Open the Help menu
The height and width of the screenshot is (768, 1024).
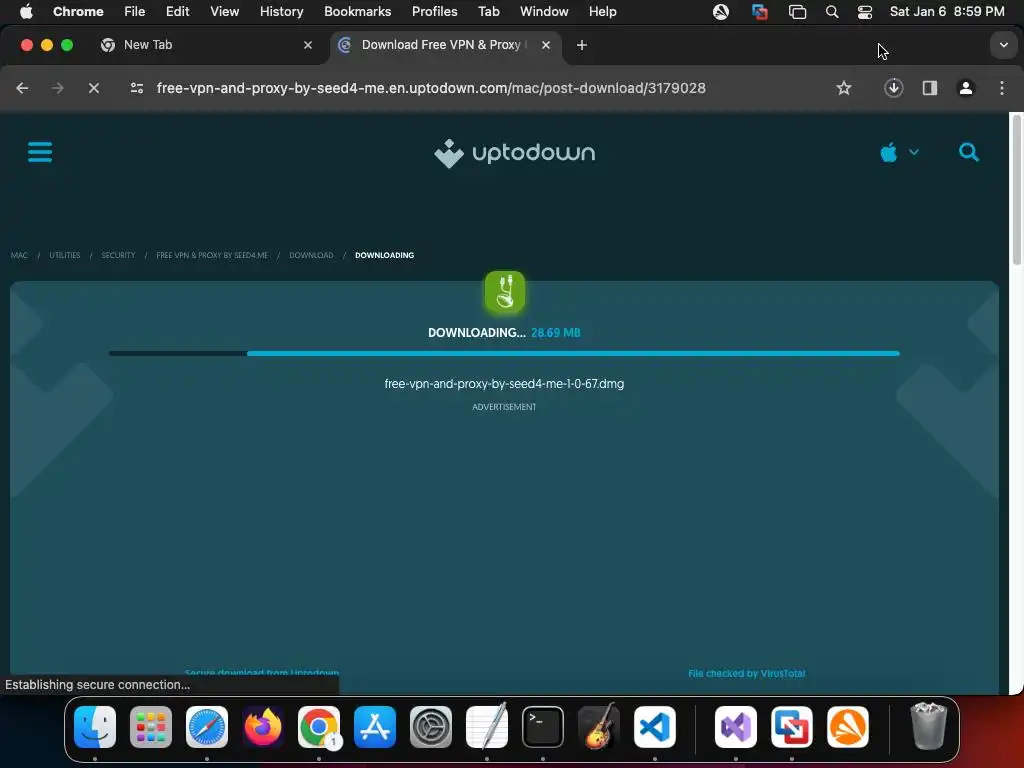[x=602, y=12]
